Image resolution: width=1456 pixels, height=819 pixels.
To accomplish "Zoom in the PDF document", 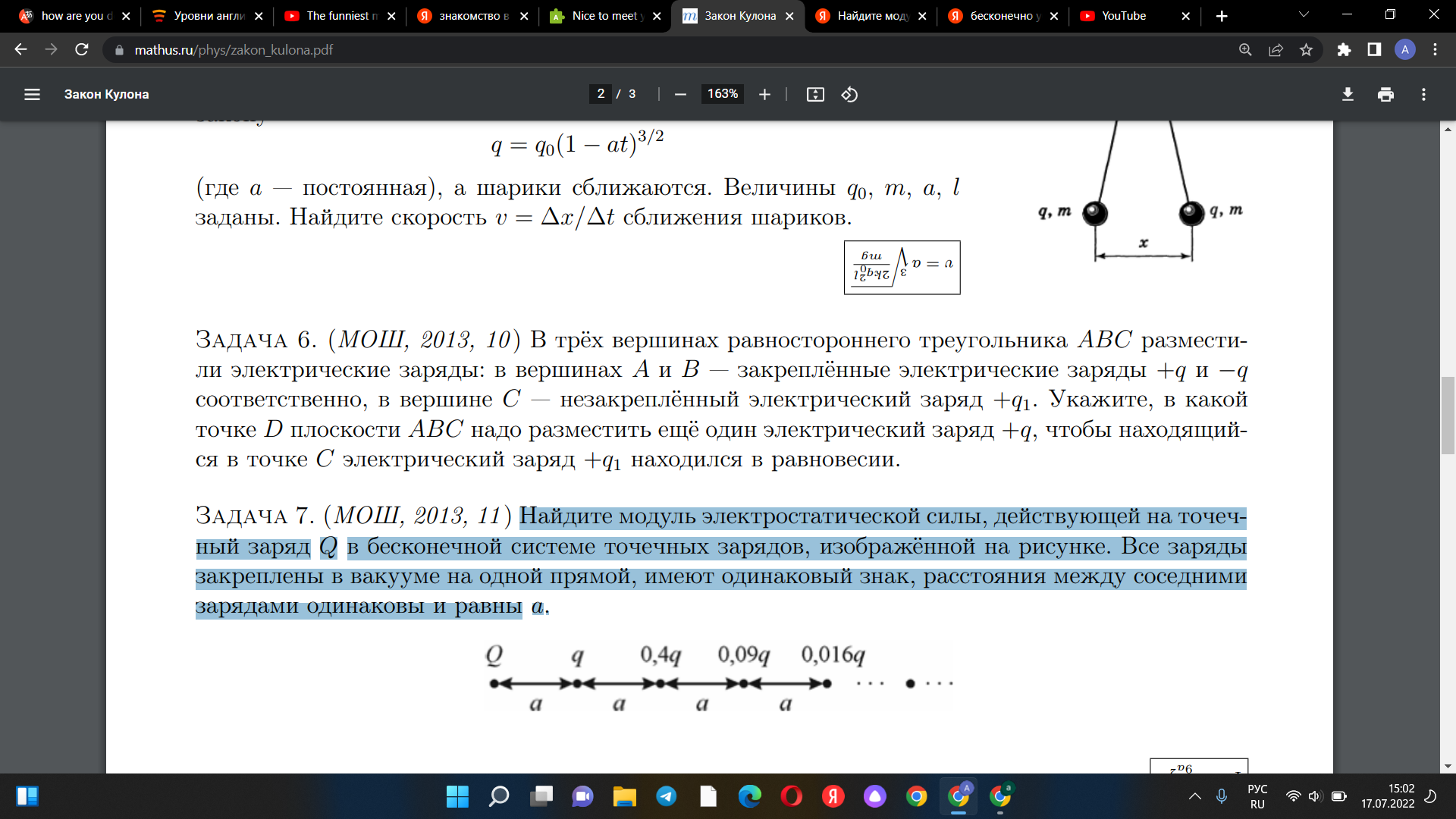I will click(764, 94).
